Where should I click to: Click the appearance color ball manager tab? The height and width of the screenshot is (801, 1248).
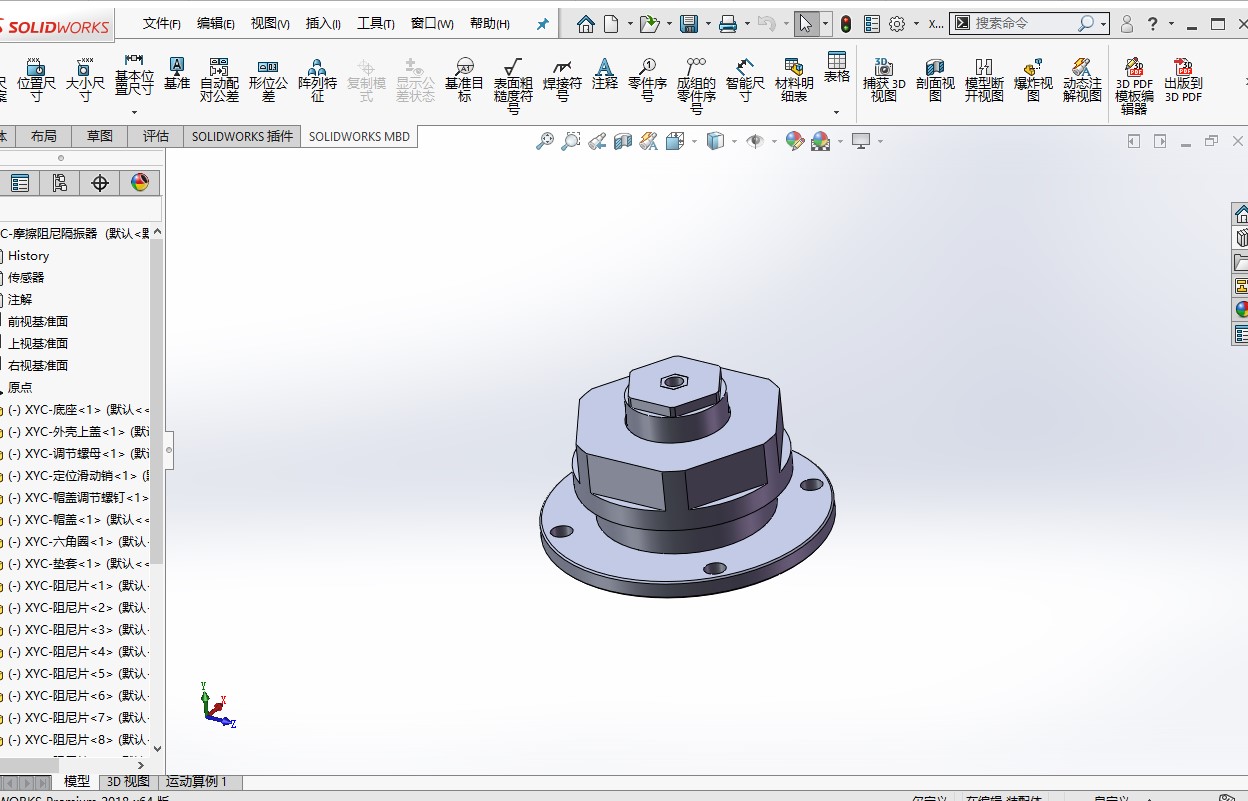(139, 183)
